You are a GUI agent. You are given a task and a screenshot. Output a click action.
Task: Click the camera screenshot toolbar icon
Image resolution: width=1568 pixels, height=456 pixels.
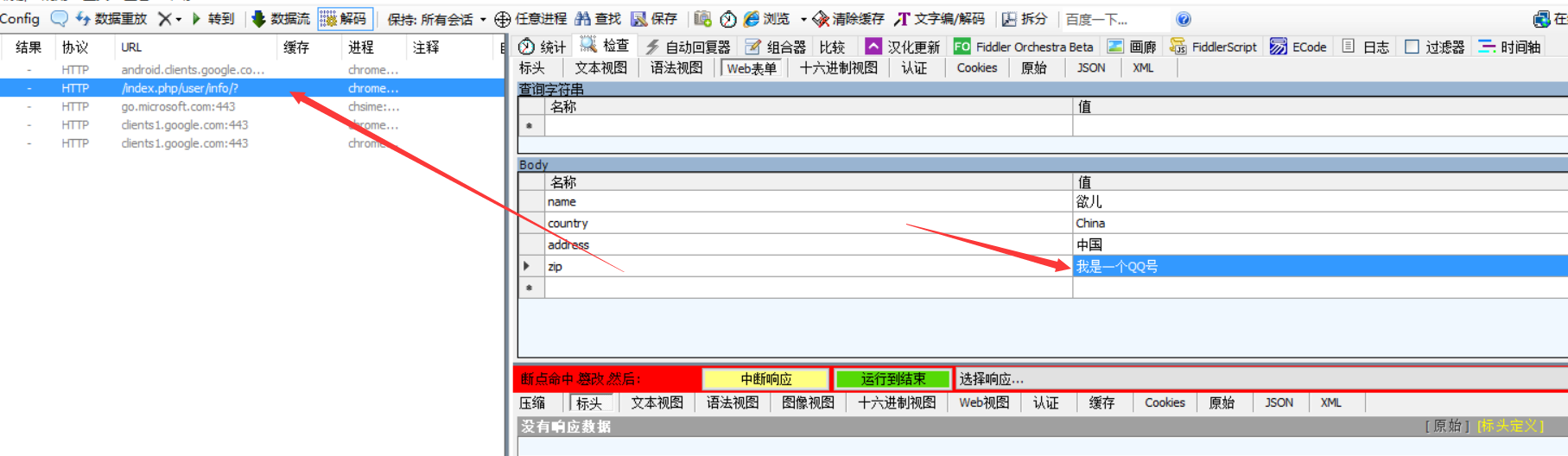[702, 18]
